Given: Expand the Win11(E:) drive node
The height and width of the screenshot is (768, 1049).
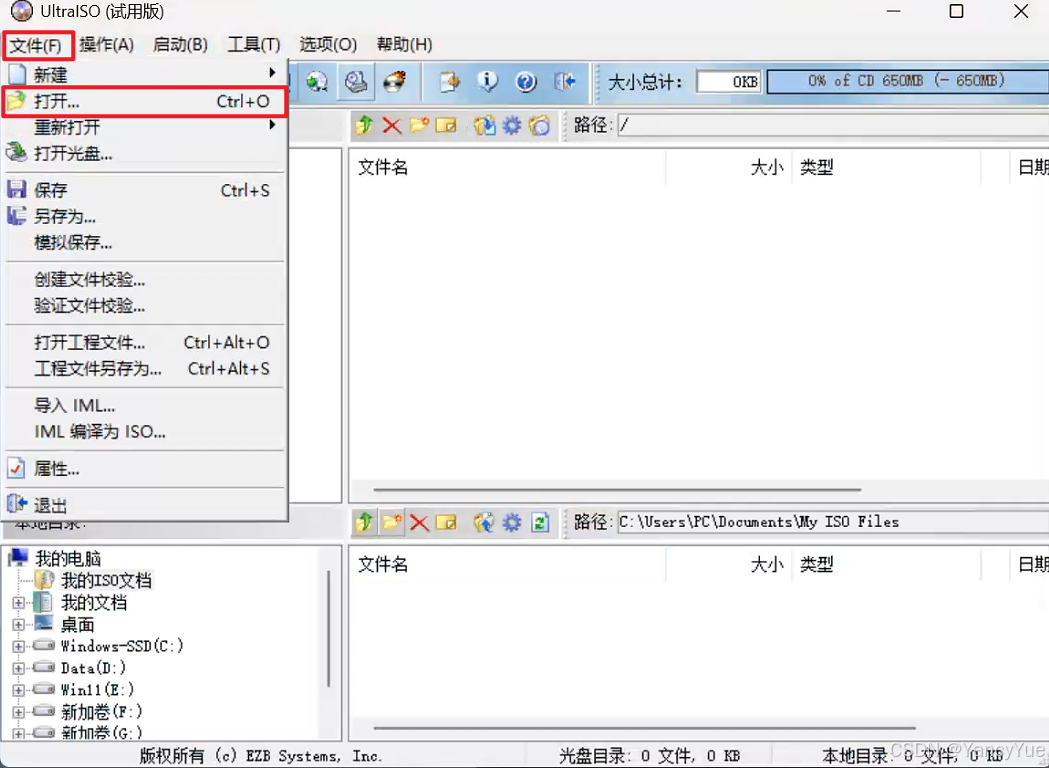Looking at the screenshot, I should (x=19, y=690).
